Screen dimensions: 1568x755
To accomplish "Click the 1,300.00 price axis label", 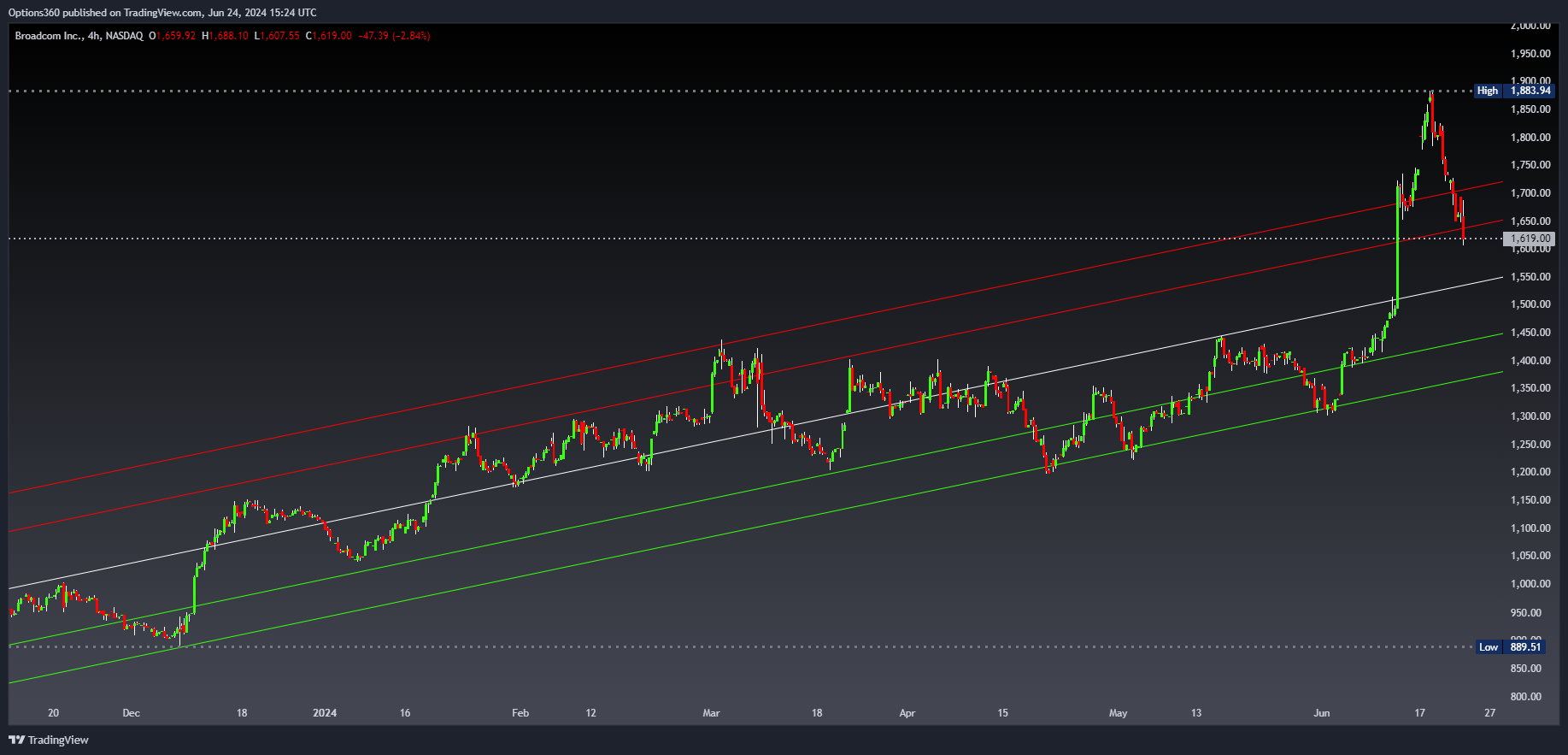I will (1530, 416).
